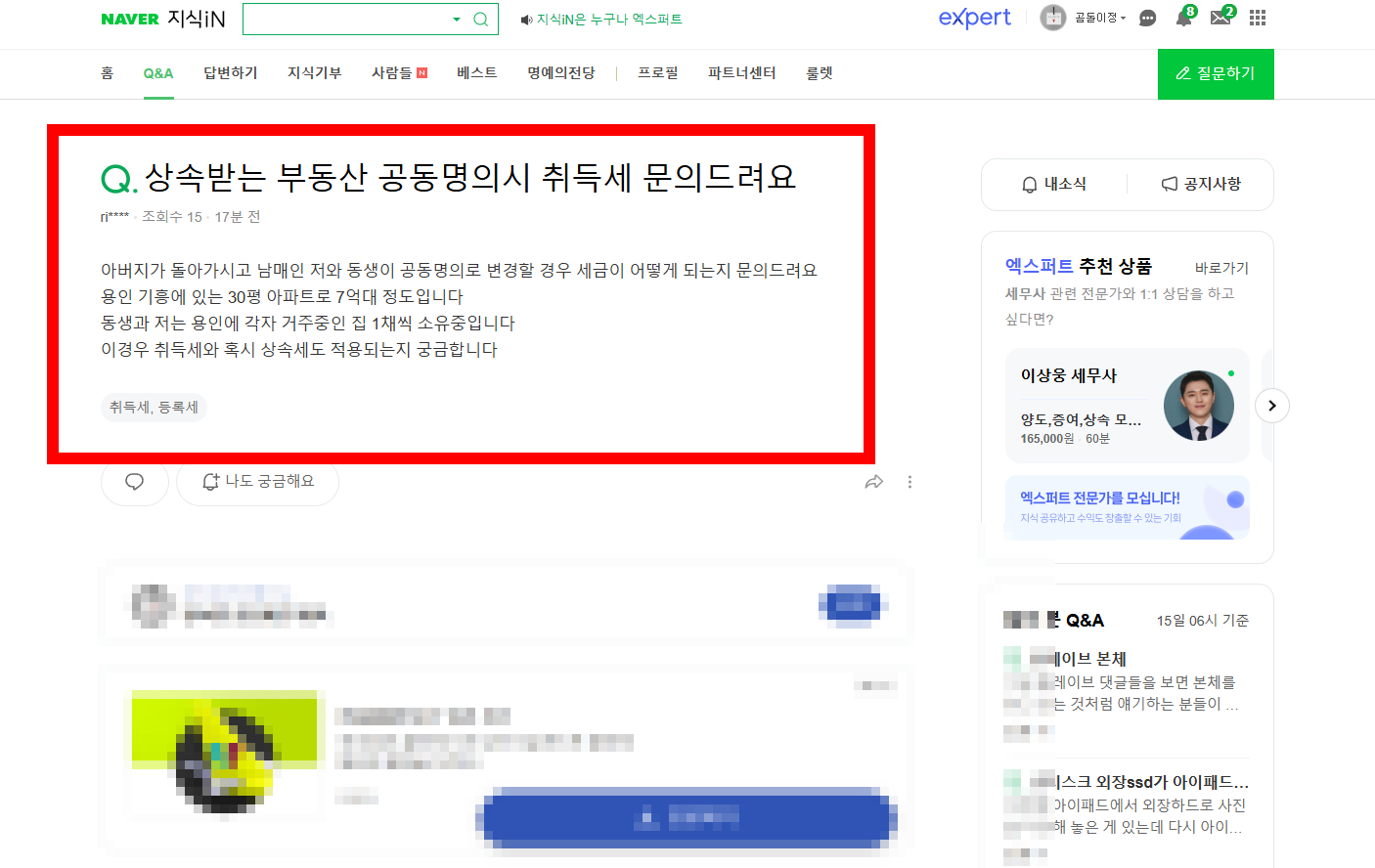Viewport: 1375px width, 868px height.
Task: Select the Q&A tab
Action: pyautogui.click(x=157, y=73)
